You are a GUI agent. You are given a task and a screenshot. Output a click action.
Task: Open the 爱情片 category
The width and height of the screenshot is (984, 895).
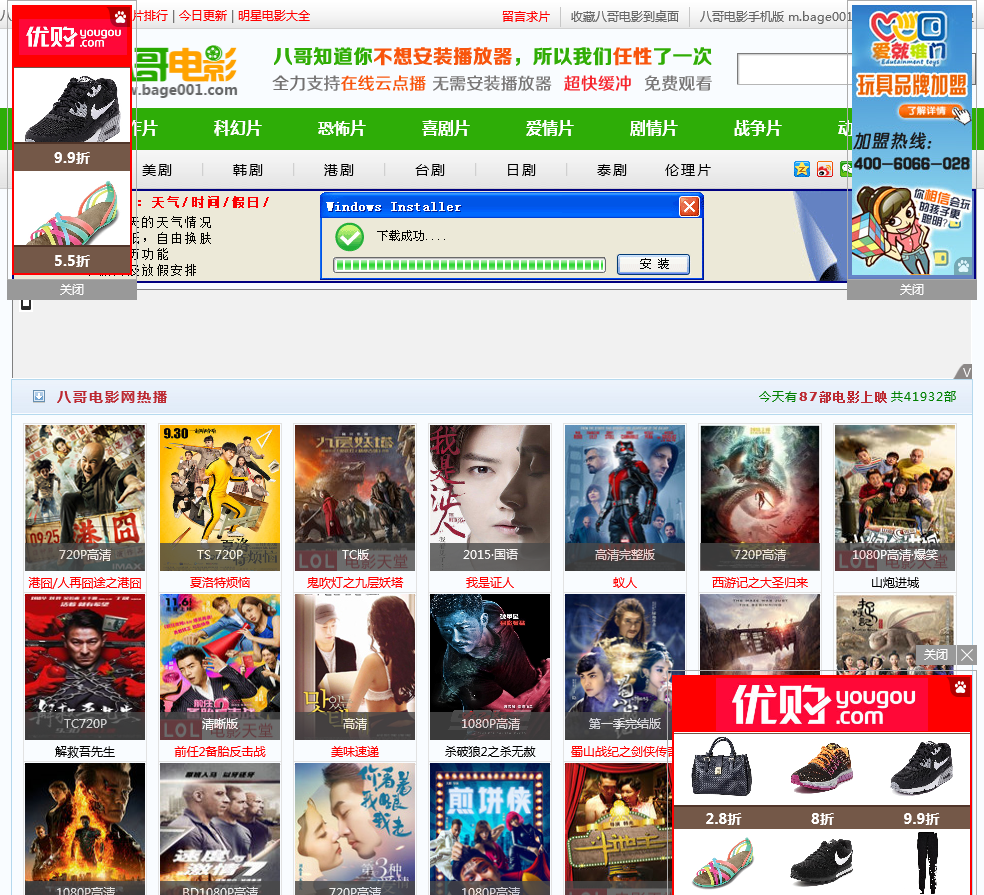[550, 129]
